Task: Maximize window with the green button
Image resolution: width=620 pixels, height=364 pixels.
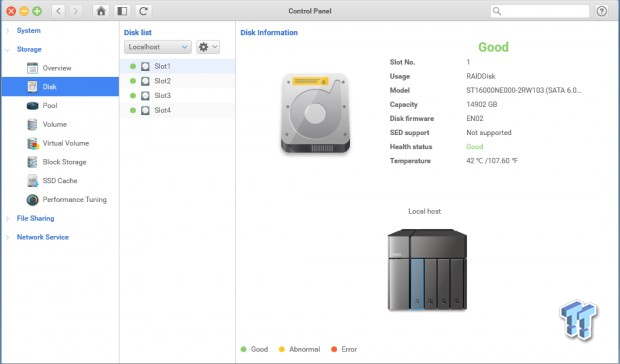Action: pyautogui.click(x=37, y=11)
